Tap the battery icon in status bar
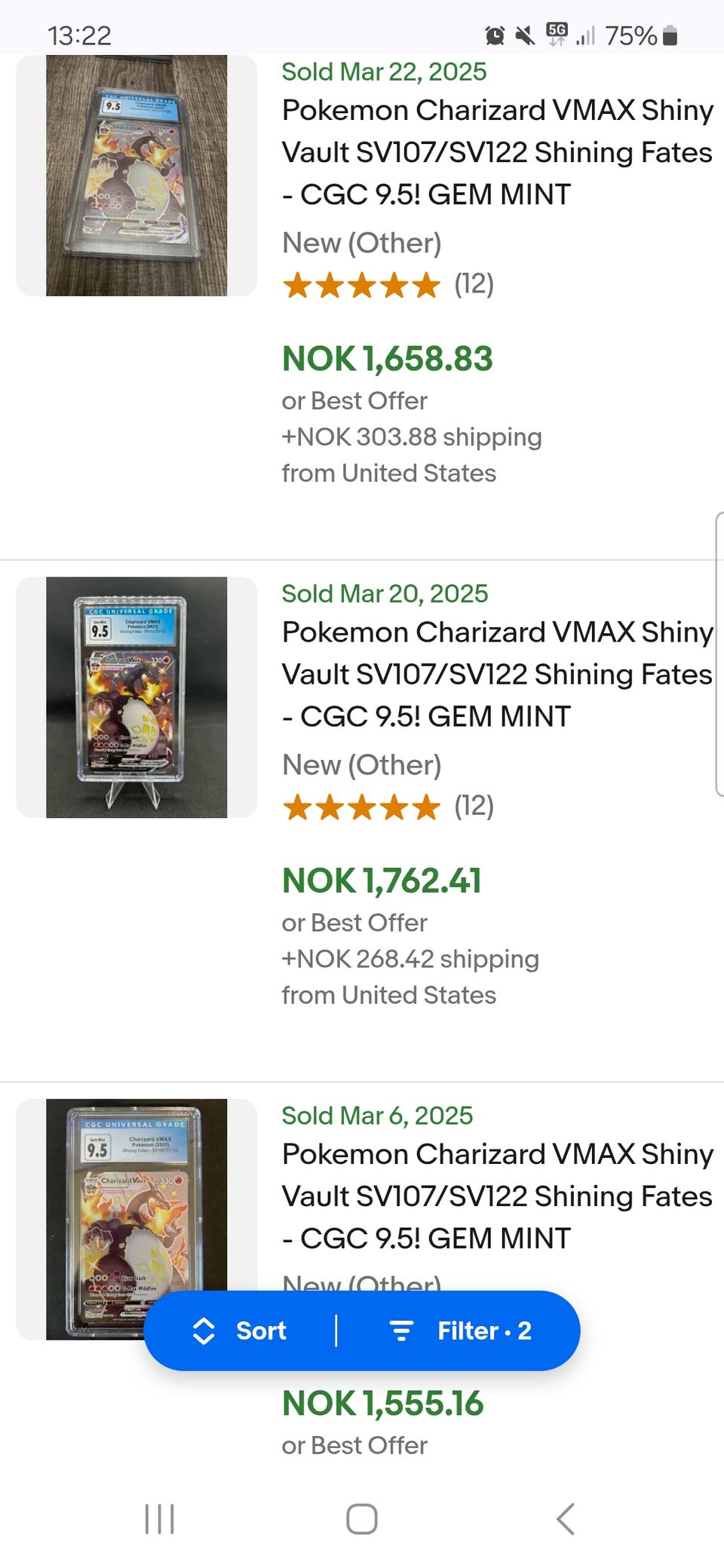Screen dimensions: 724x1568 tap(670, 35)
